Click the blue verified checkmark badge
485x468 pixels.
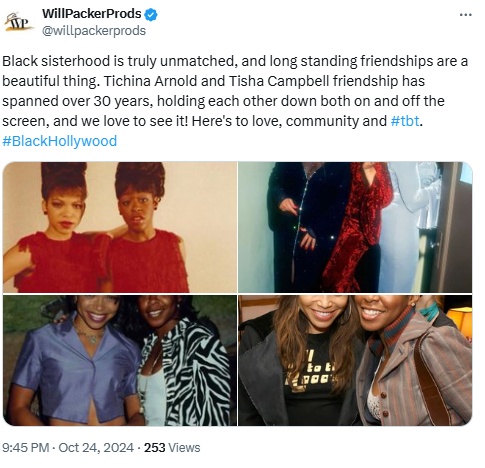coord(151,15)
